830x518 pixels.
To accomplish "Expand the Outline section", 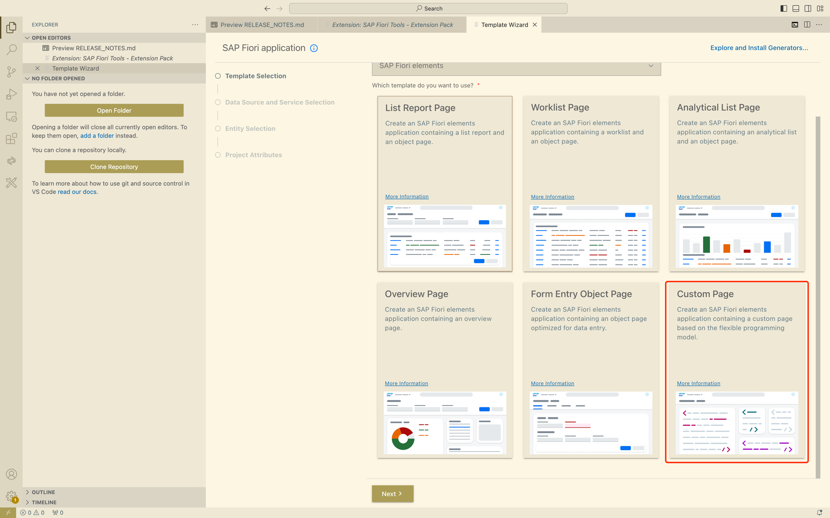I will point(114,492).
